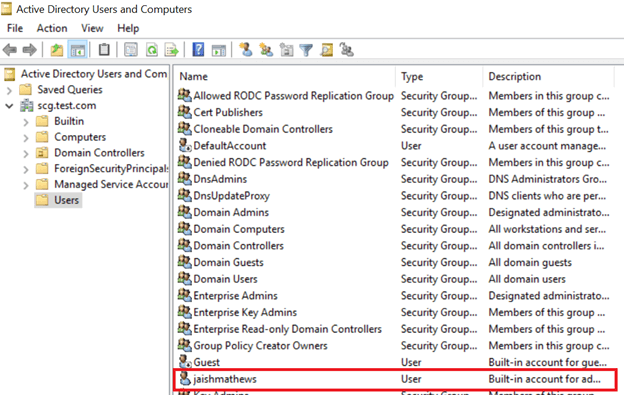Select the Enterprise Admins group
The width and height of the screenshot is (624, 395).
[235, 296]
